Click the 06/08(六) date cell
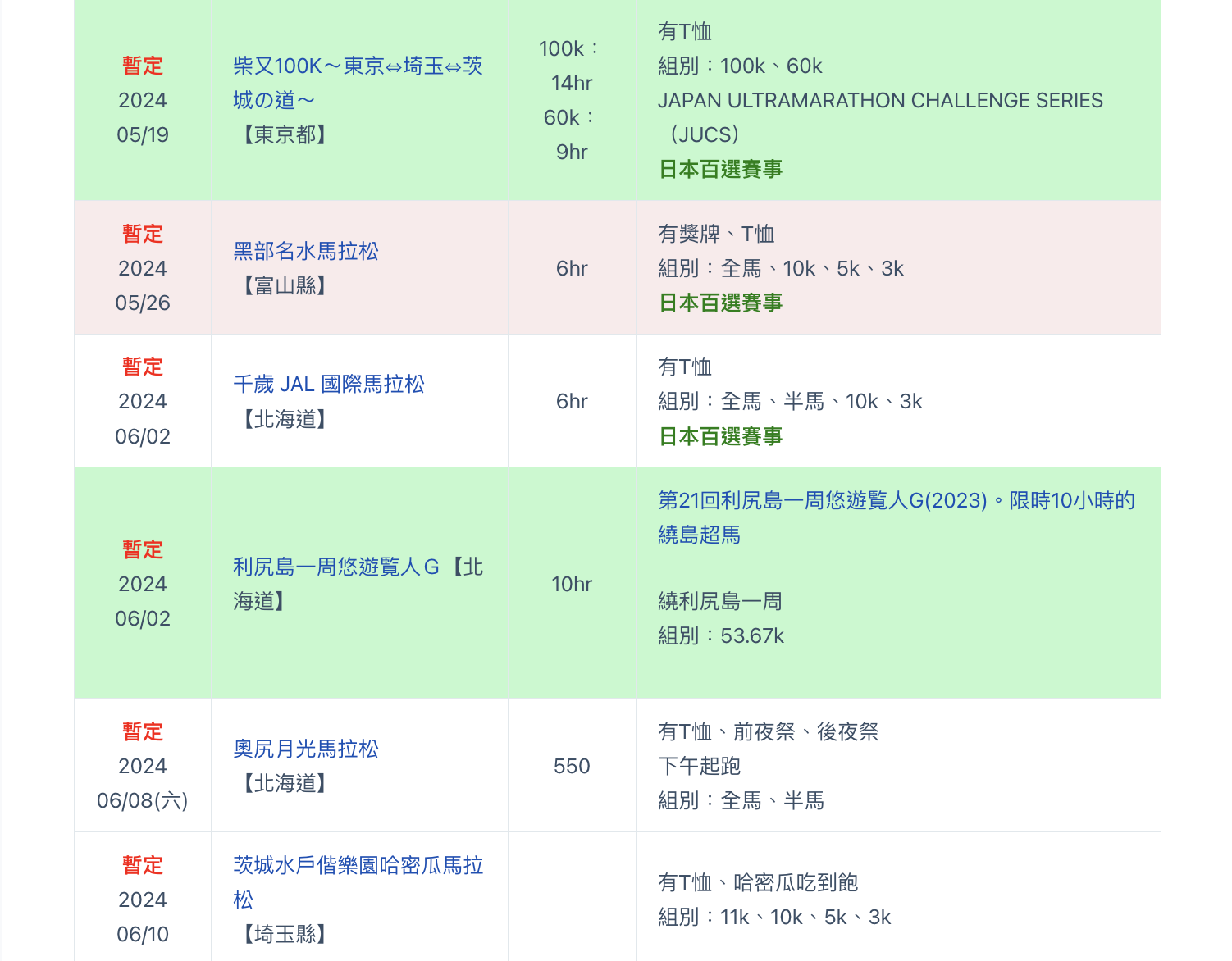The height and width of the screenshot is (961, 1232). pos(143,800)
